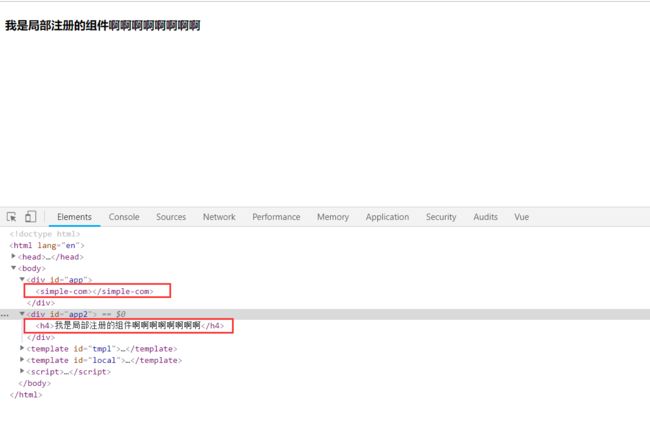Click the rendered heading 我是局部注册的组件
The height and width of the screenshot is (445, 650).
pos(102,25)
